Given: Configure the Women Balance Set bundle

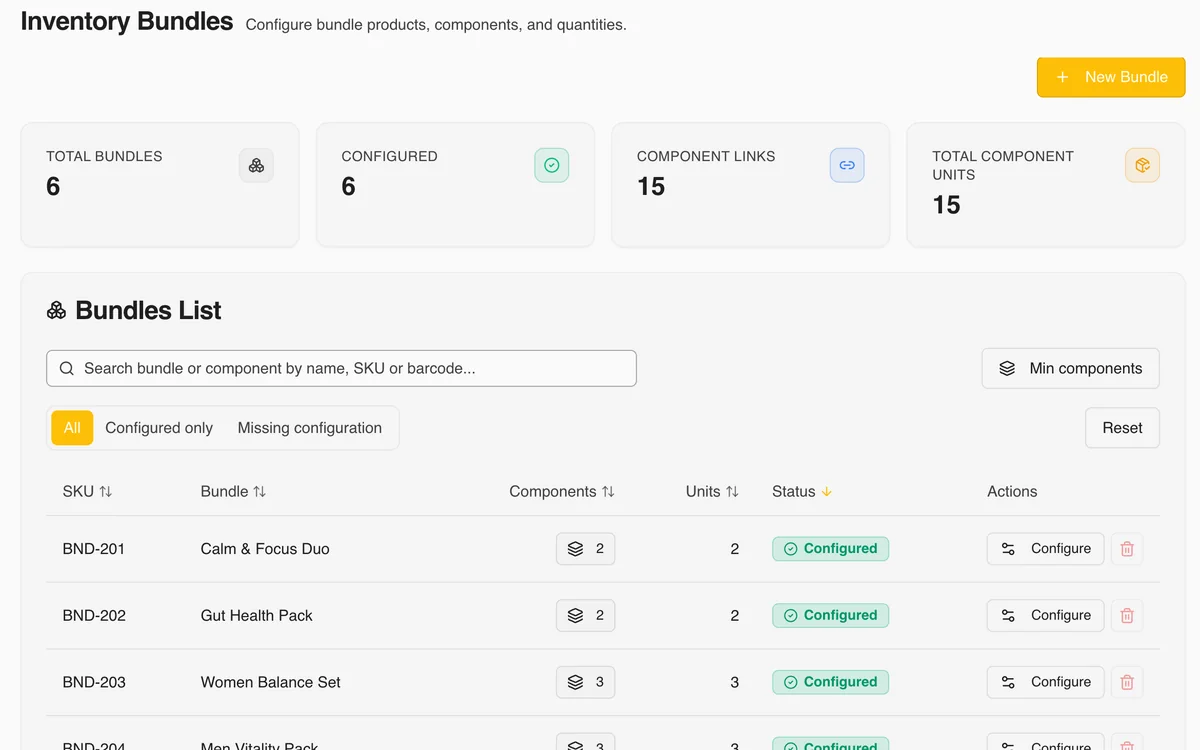Looking at the screenshot, I should pyautogui.click(x=1046, y=682).
